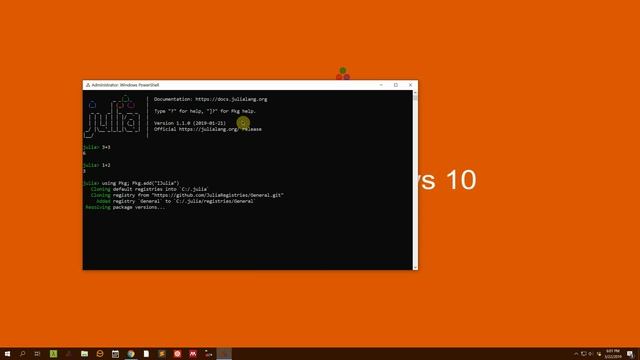
Task: Minimize the PowerShell window
Action: [381, 85]
